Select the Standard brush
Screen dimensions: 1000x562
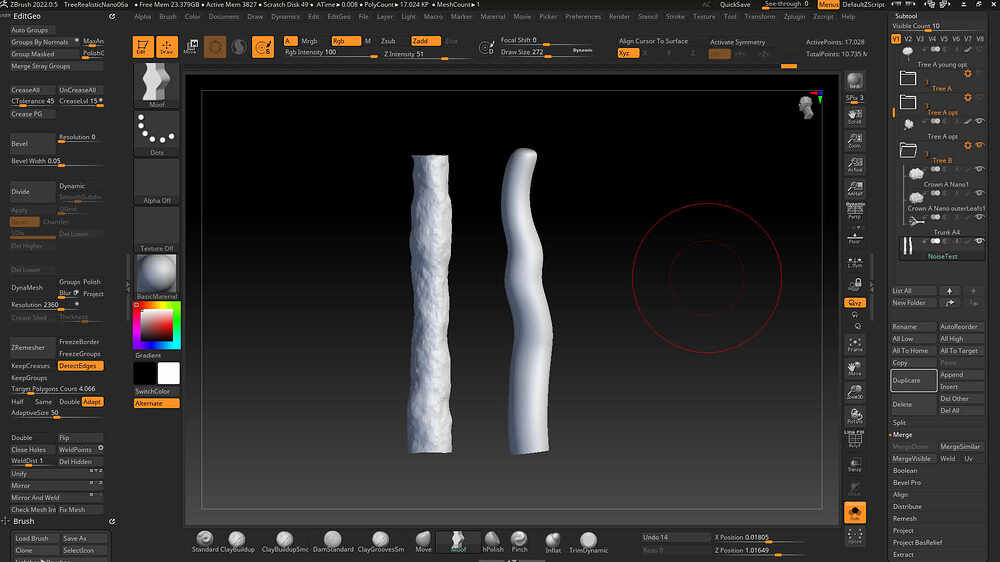pyautogui.click(x=205, y=542)
